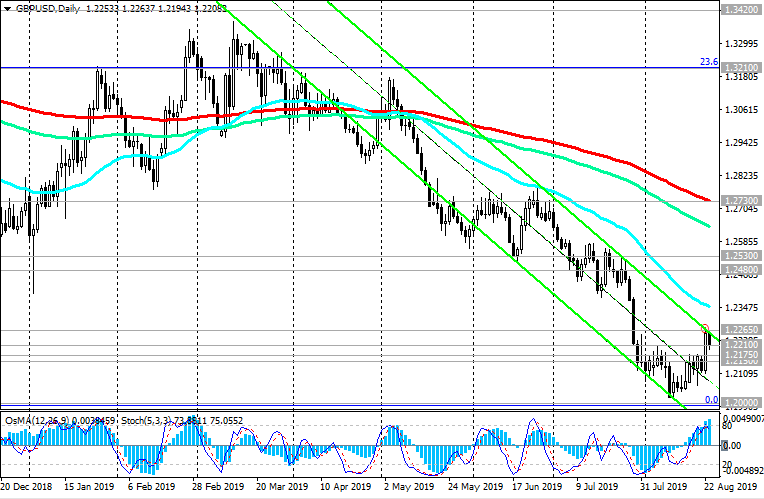
Task: Click the 1.2000 price level label
Action: pos(741,402)
